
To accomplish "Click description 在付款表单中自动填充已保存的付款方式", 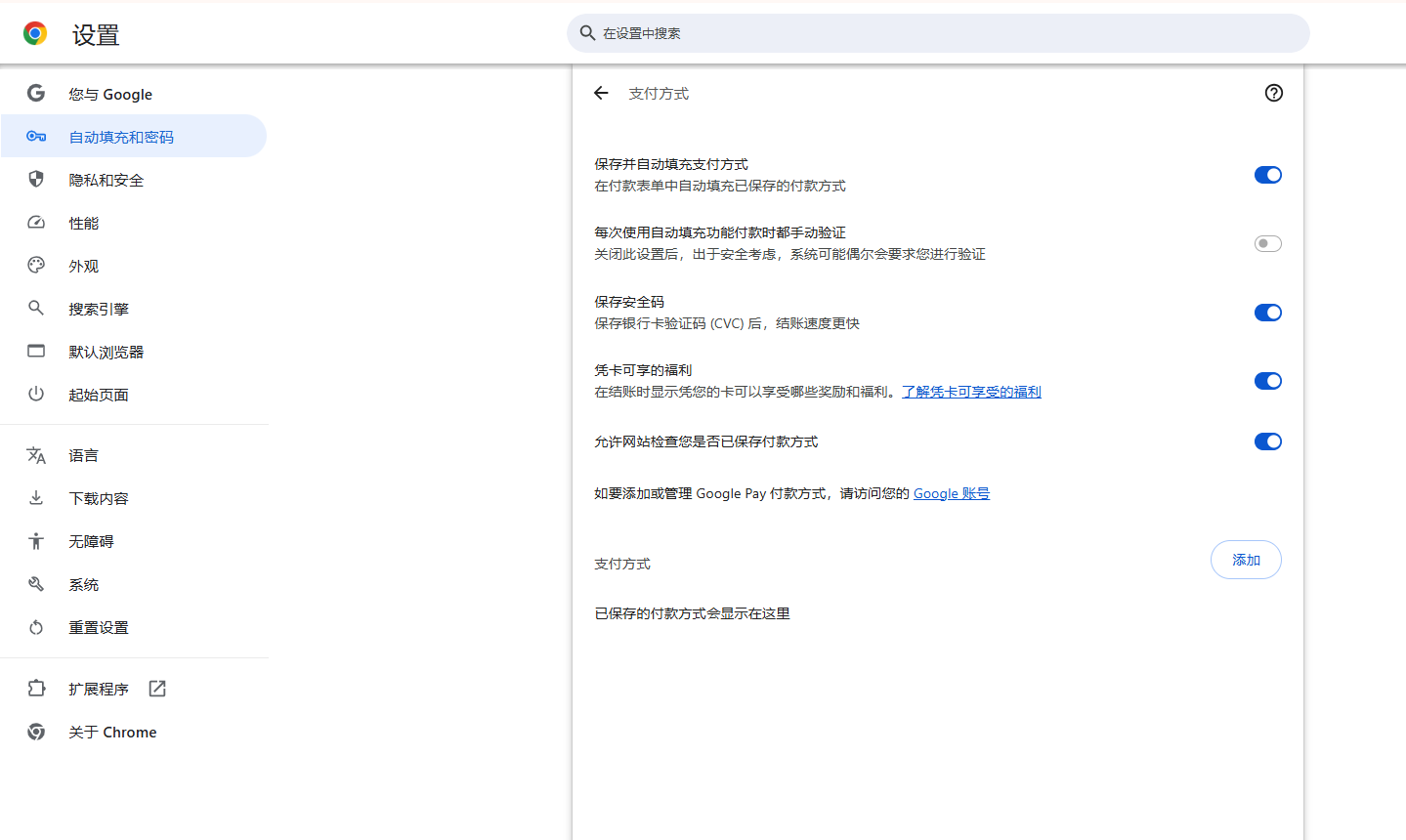I will click(720, 186).
